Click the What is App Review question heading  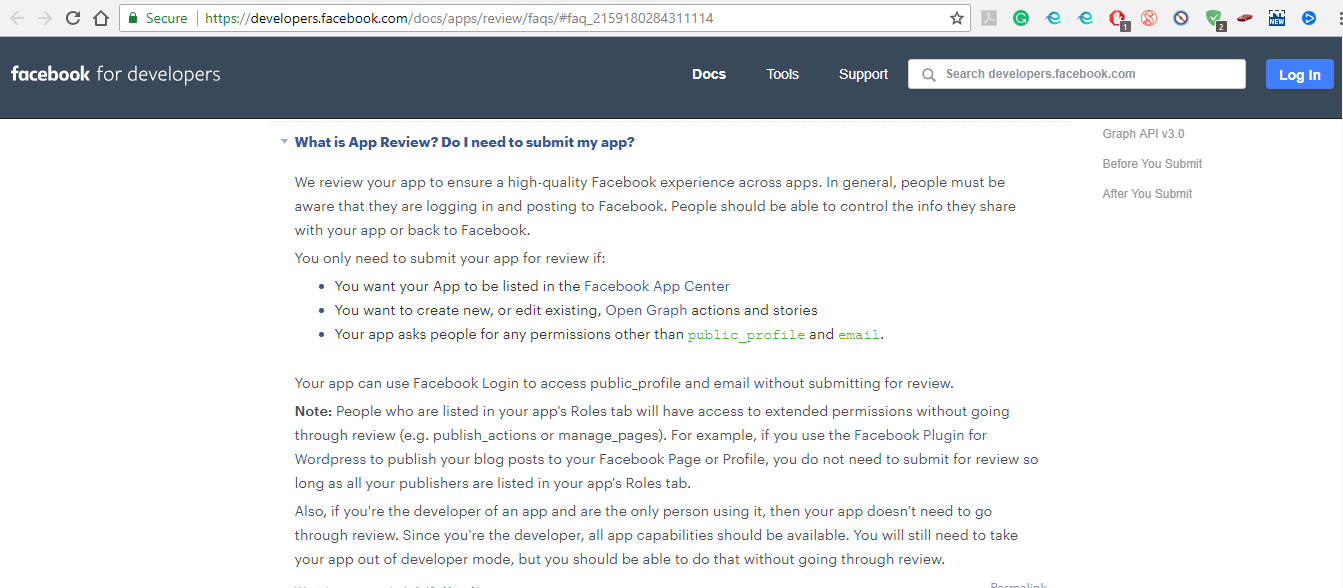[464, 142]
